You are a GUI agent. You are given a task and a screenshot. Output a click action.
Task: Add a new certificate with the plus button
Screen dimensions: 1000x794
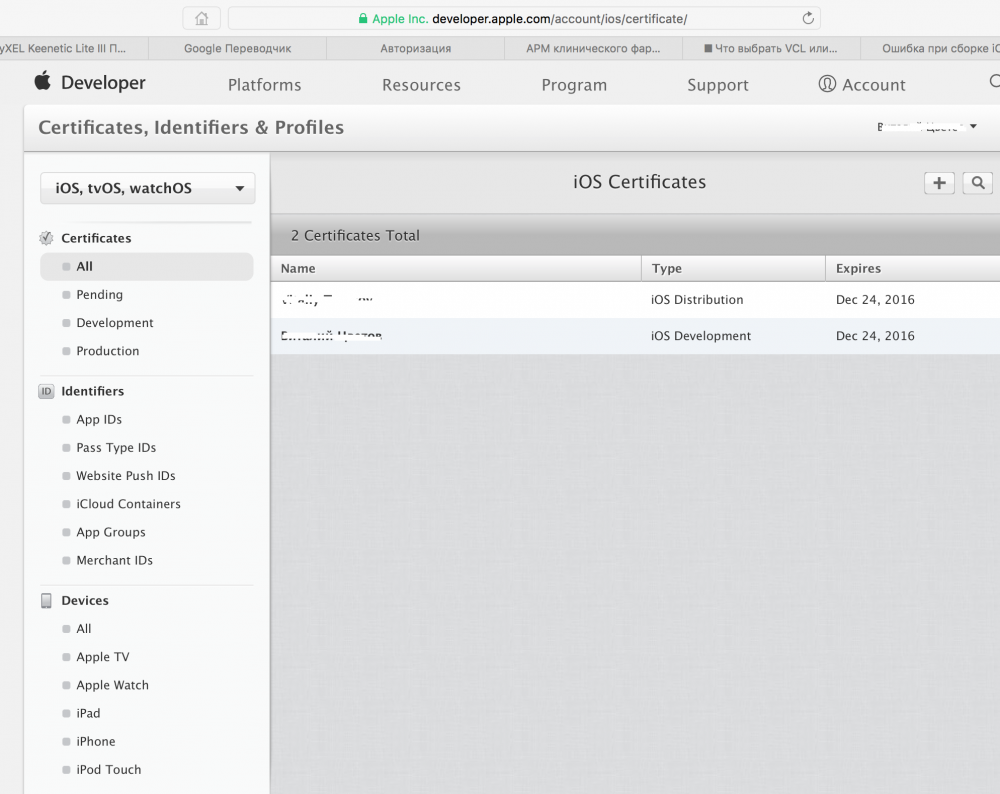[x=939, y=183]
